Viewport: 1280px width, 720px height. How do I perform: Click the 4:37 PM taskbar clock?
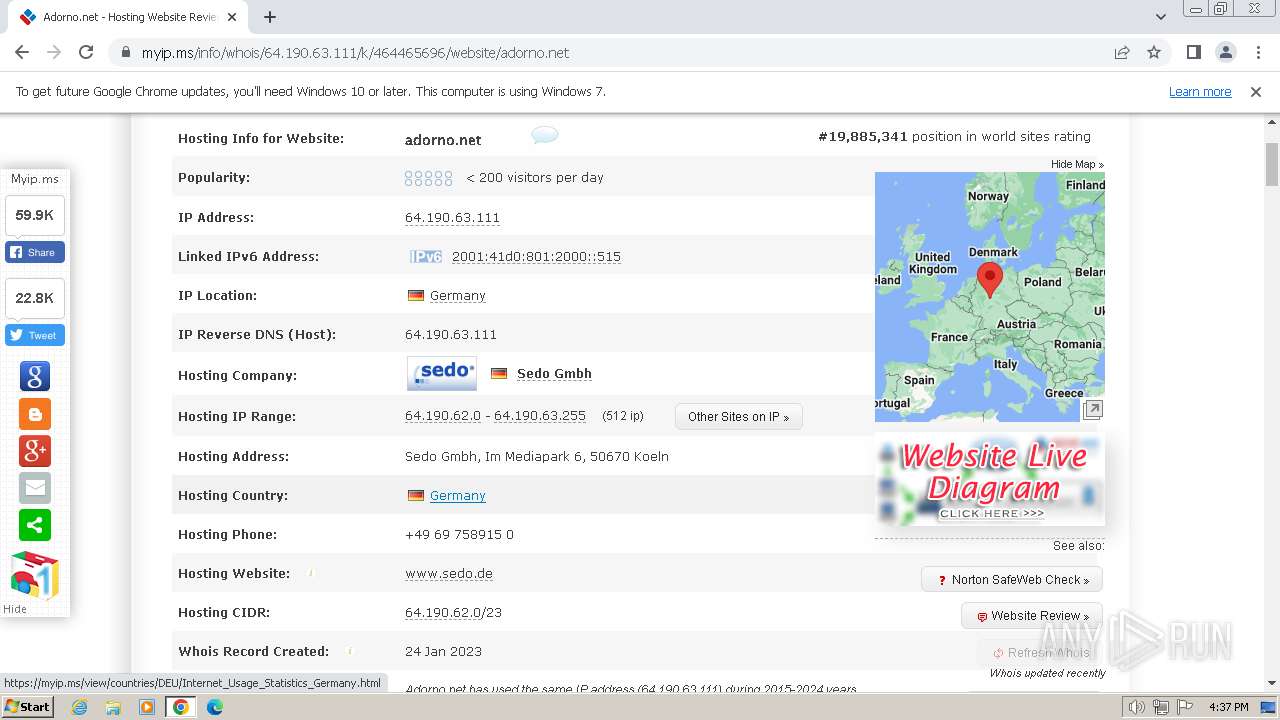pyautogui.click(x=1228, y=707)
